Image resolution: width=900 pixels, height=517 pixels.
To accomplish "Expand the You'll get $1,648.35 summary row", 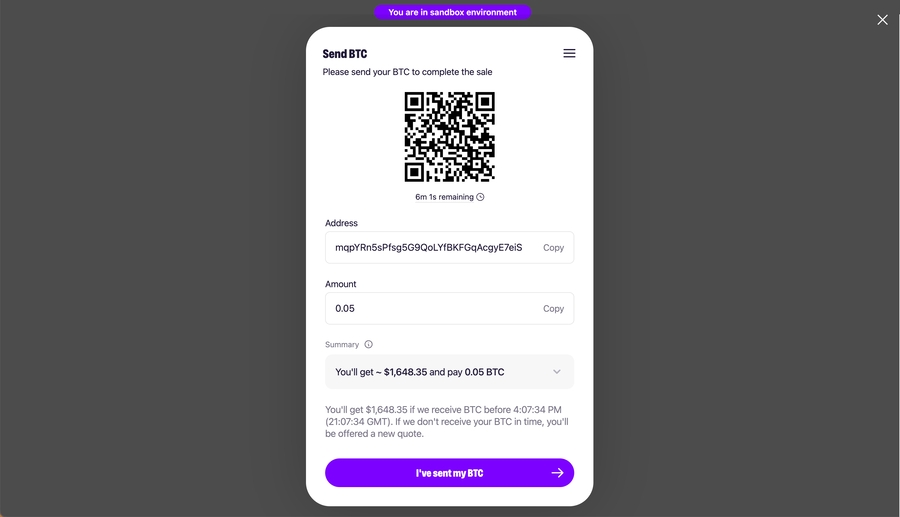I will point(449,372).
